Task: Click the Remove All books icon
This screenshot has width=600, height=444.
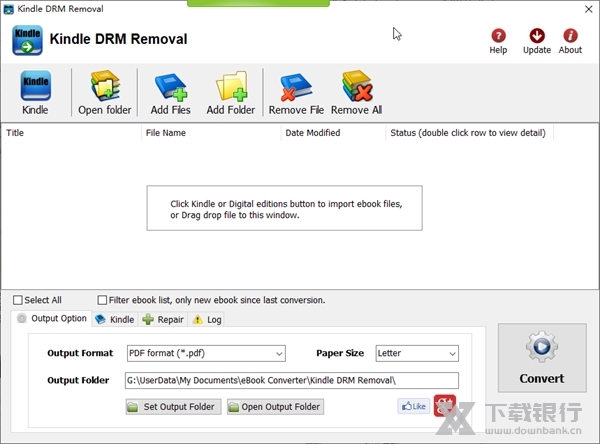Action: pos(357,86)
